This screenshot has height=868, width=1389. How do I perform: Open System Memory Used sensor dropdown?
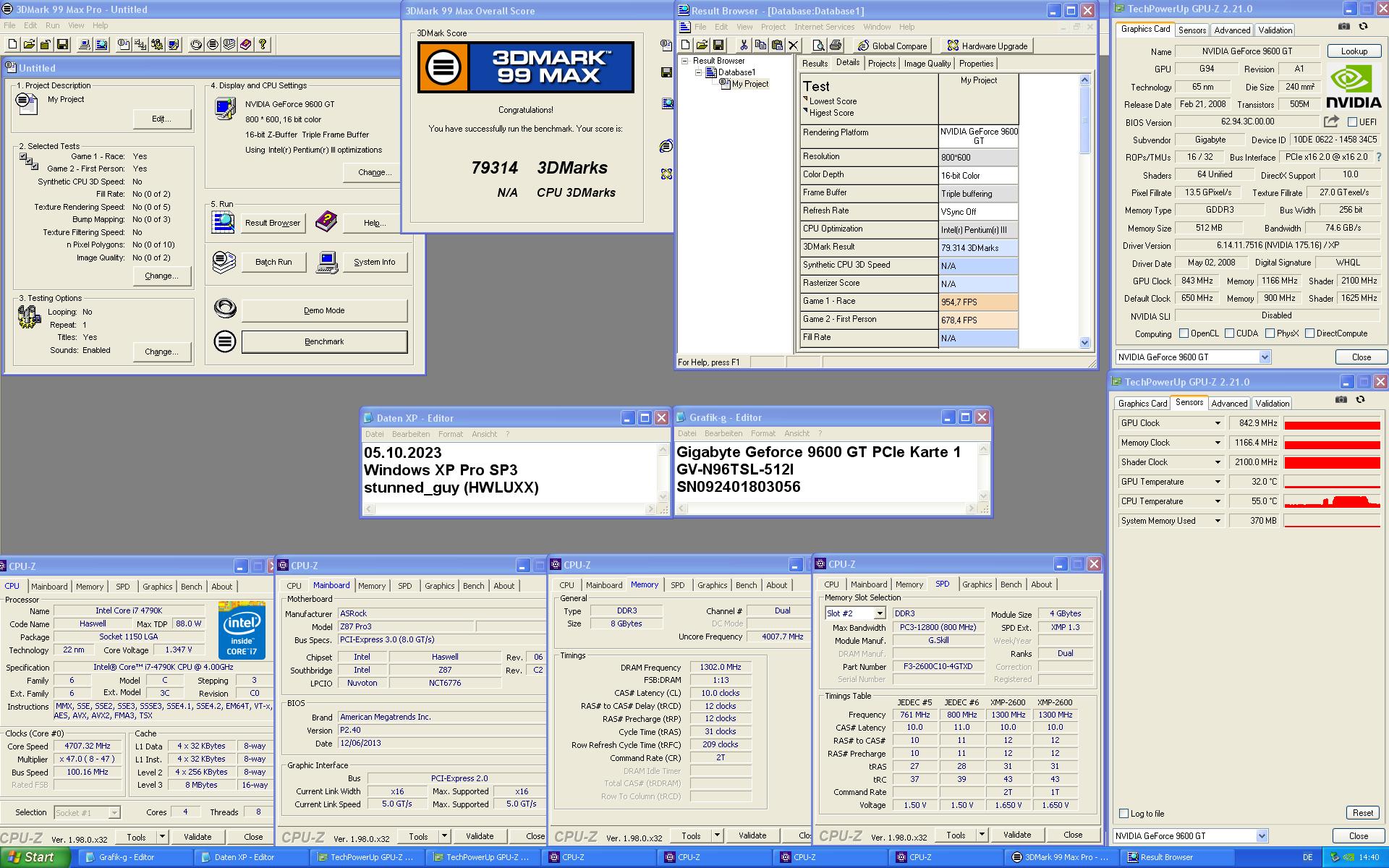point(1217,521)
